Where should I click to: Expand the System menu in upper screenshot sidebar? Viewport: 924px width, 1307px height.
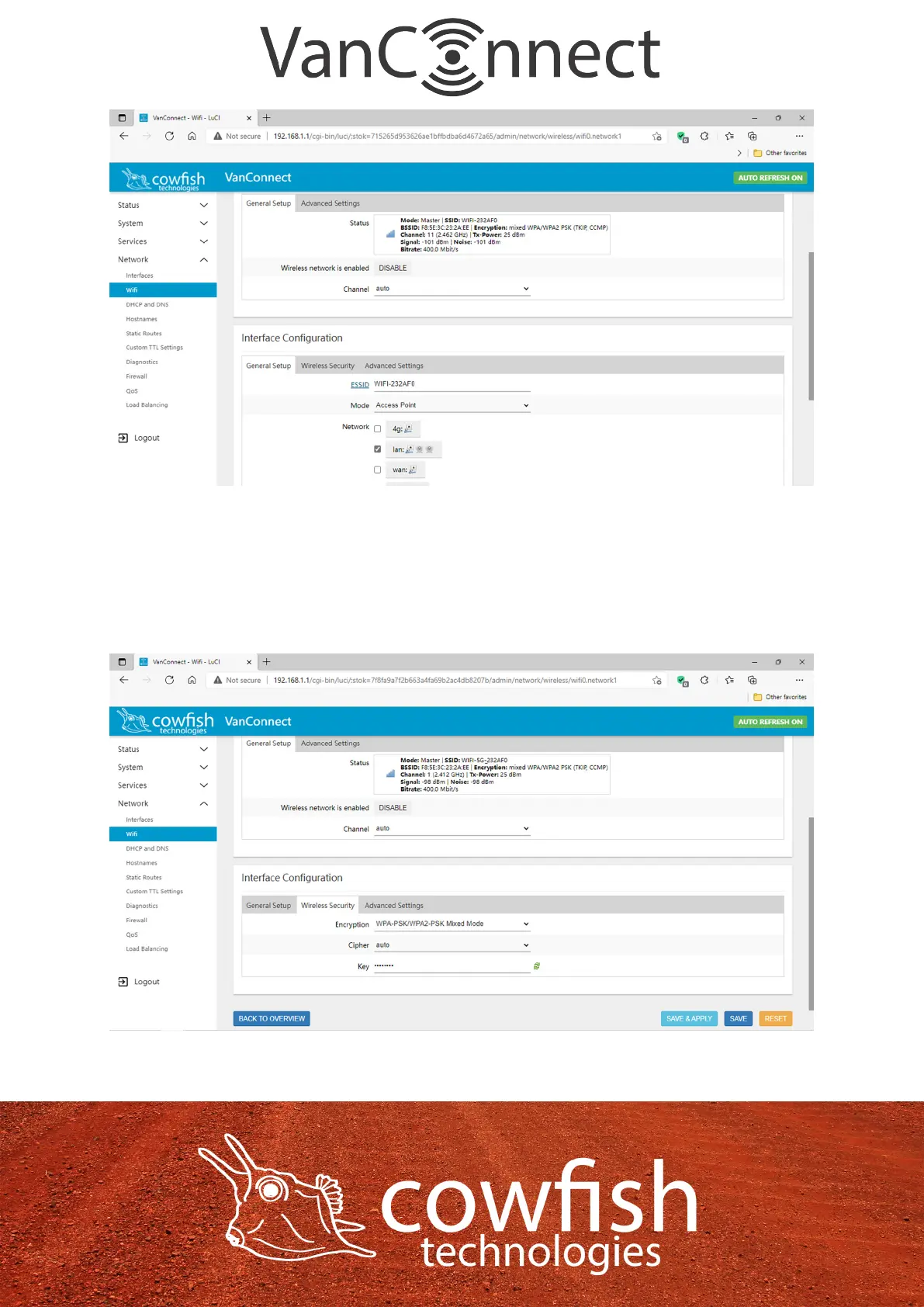163,224
